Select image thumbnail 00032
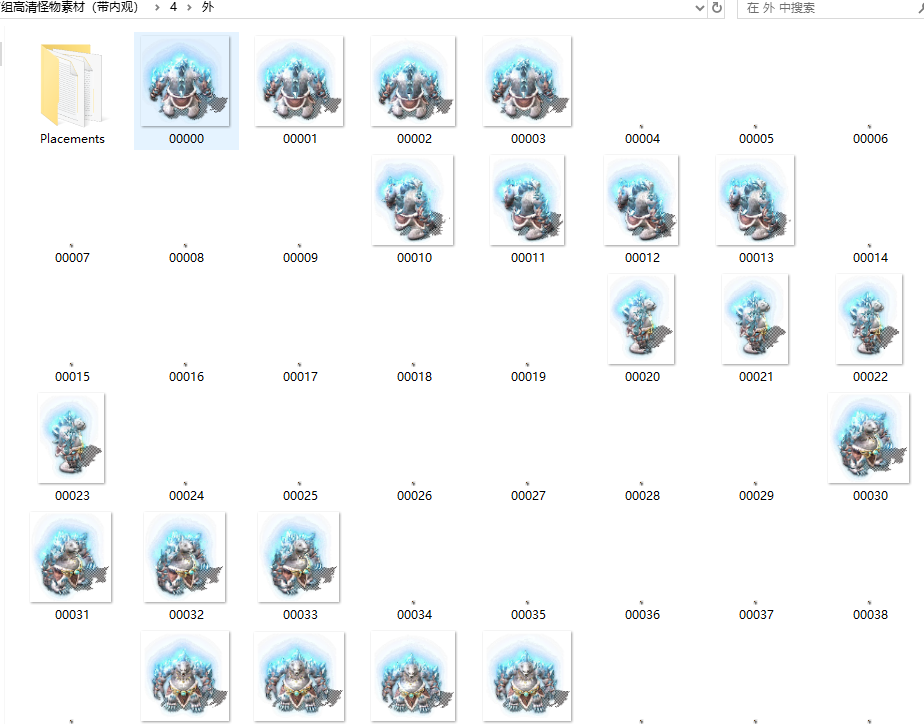 184,557
